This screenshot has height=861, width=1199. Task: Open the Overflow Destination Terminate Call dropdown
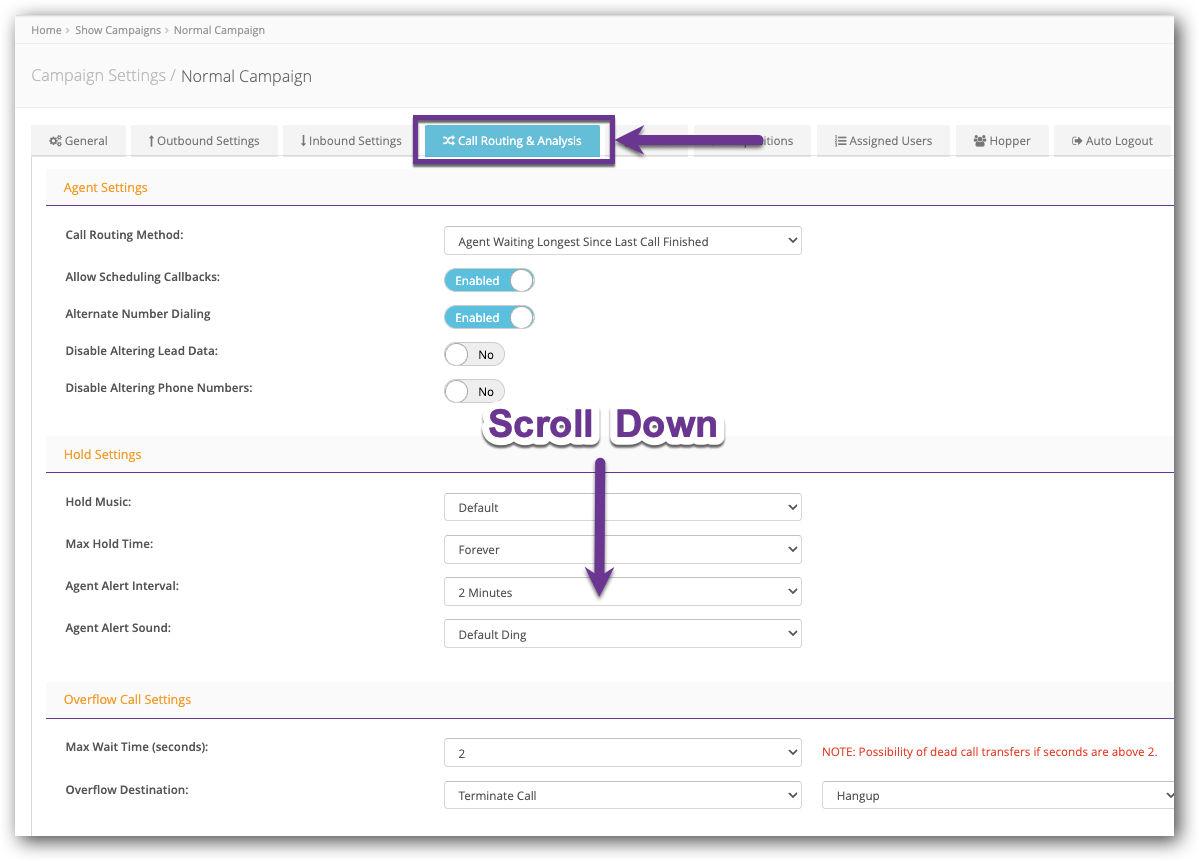[x=622, y=795]
